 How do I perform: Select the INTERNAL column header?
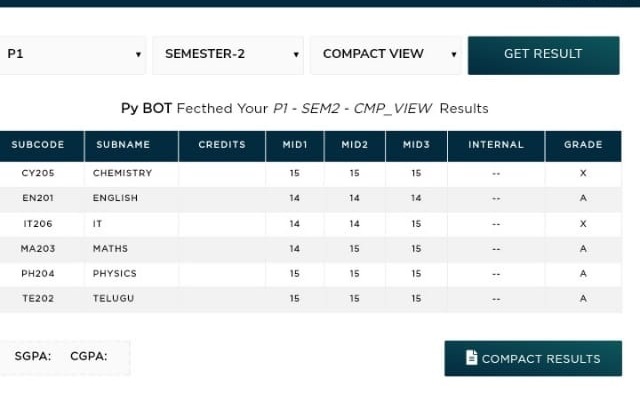[x=496, y=145]
